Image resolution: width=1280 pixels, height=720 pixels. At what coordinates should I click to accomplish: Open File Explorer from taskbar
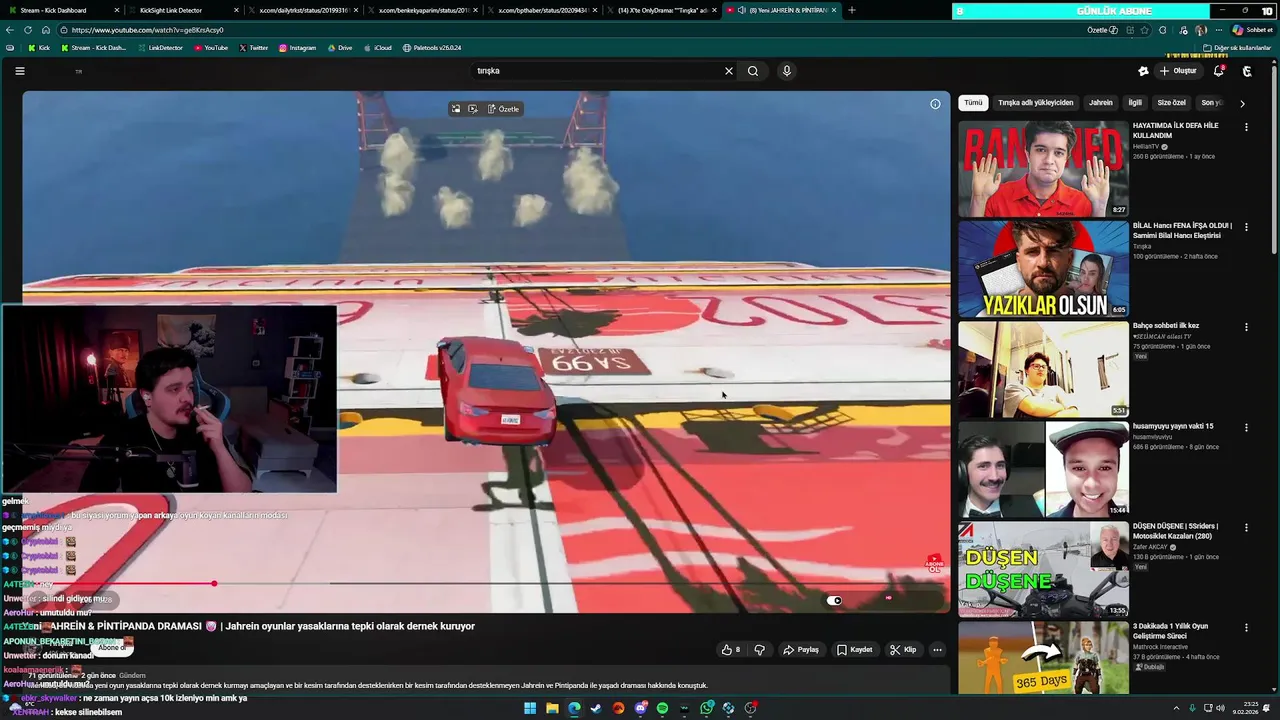[552, 708]
